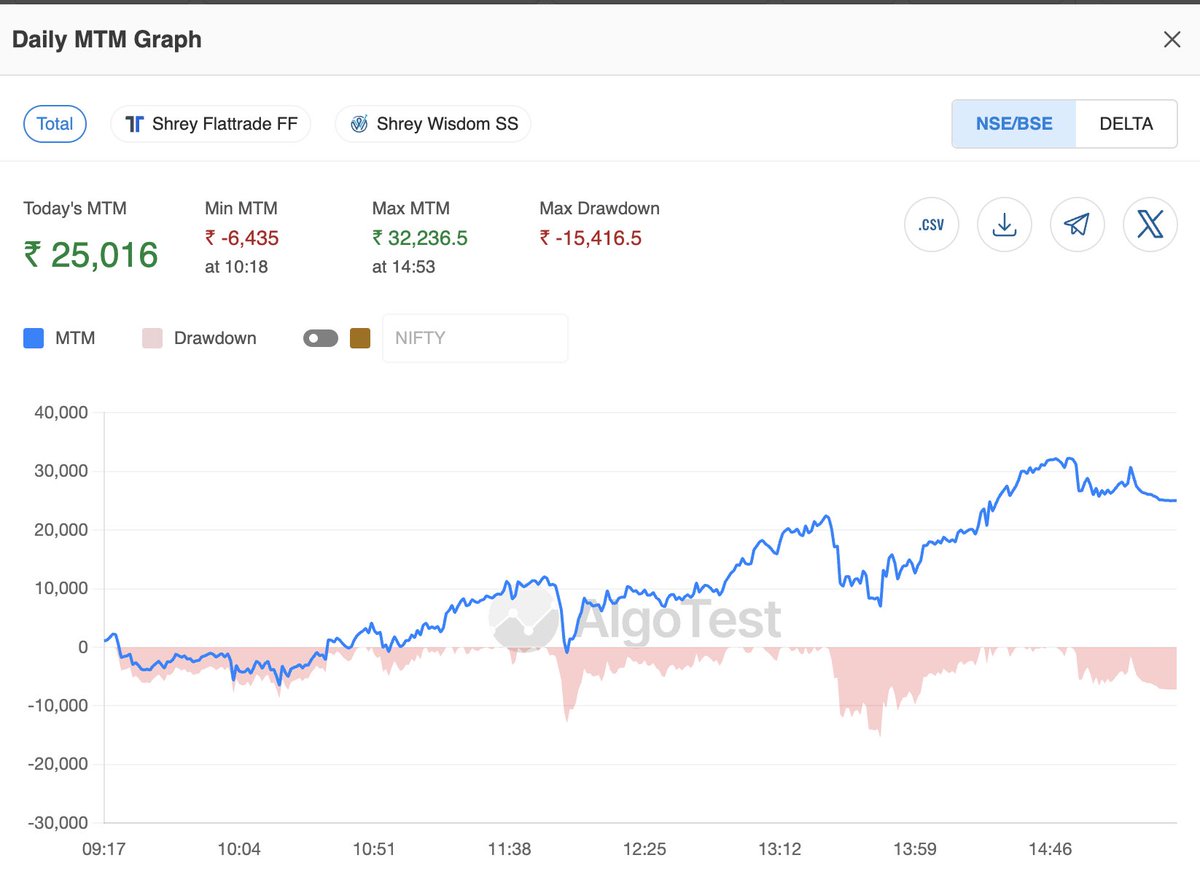Open the NIFTY index selector field
Screen dimensions: 1200x882
click(475, 338)
